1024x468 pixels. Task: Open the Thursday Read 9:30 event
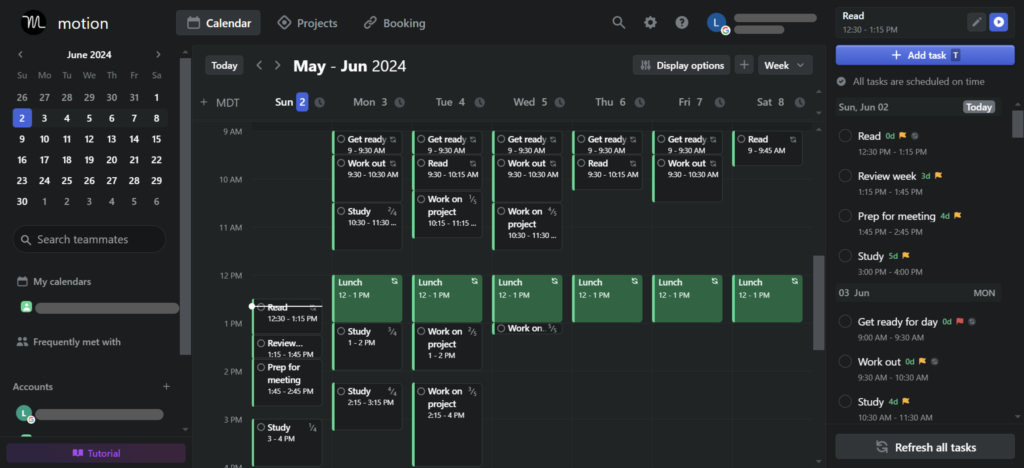pyautogui.click(x=607, y=172)
